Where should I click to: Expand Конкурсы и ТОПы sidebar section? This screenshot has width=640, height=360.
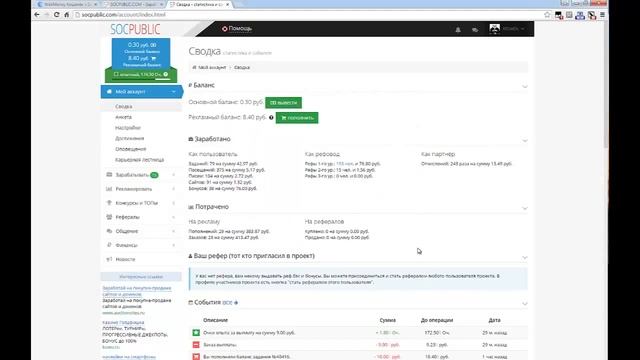tap(142, 203)
